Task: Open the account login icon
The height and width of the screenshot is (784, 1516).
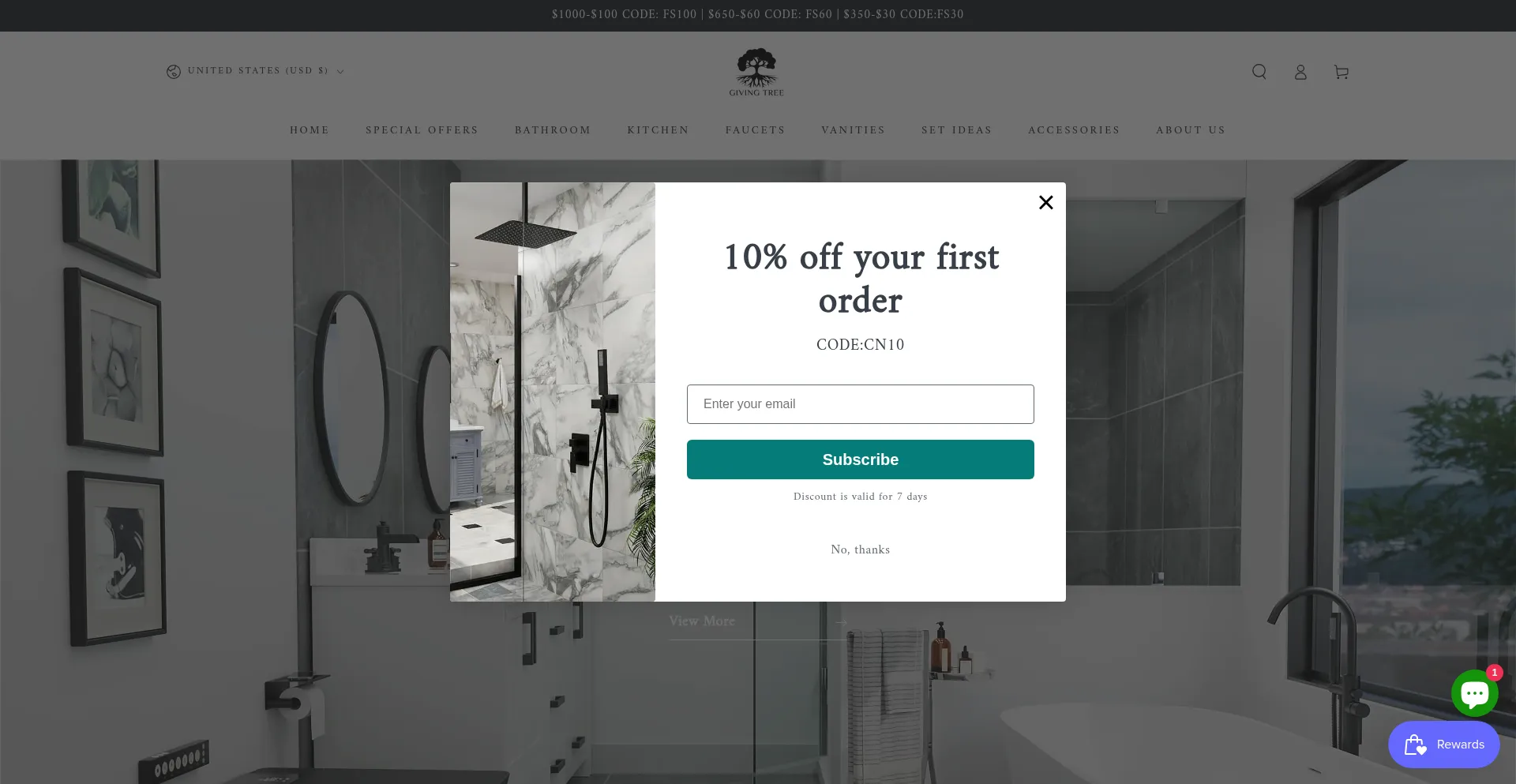Action: click(1300, 72)
